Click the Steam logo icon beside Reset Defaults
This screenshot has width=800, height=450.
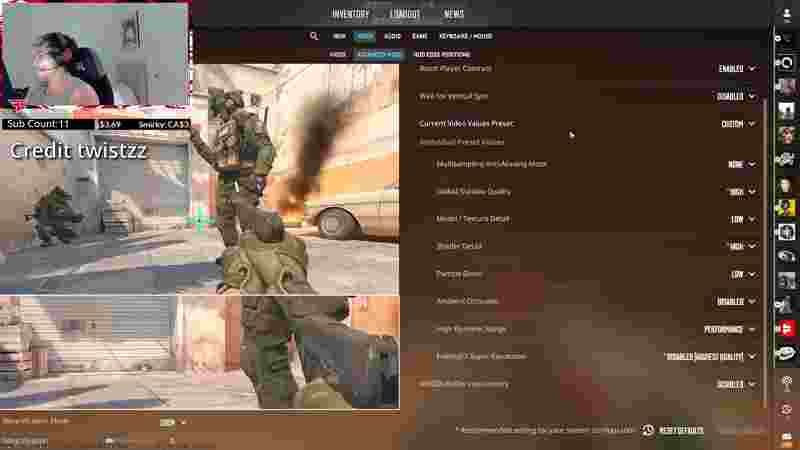(647, 430)
